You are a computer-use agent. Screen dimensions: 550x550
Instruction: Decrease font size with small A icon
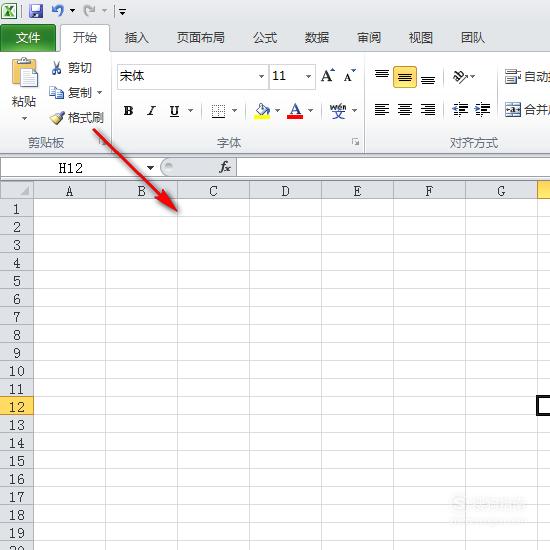coord(349,75)
